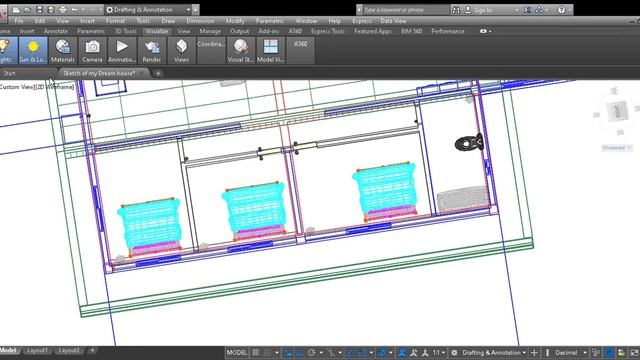Switch to the Layout2 tab
This screenshot has width=640, height=360.
click(69, 351)
